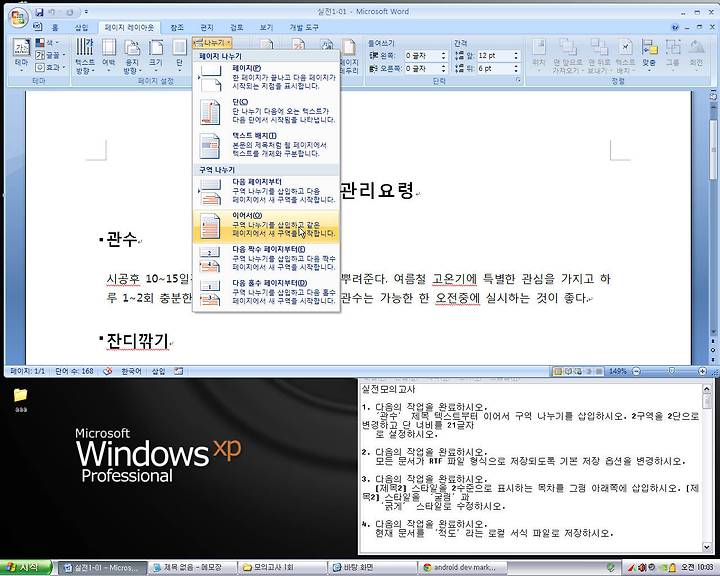Open the 위치 position menu
This screenshot has height=576, width=720.
539,55
